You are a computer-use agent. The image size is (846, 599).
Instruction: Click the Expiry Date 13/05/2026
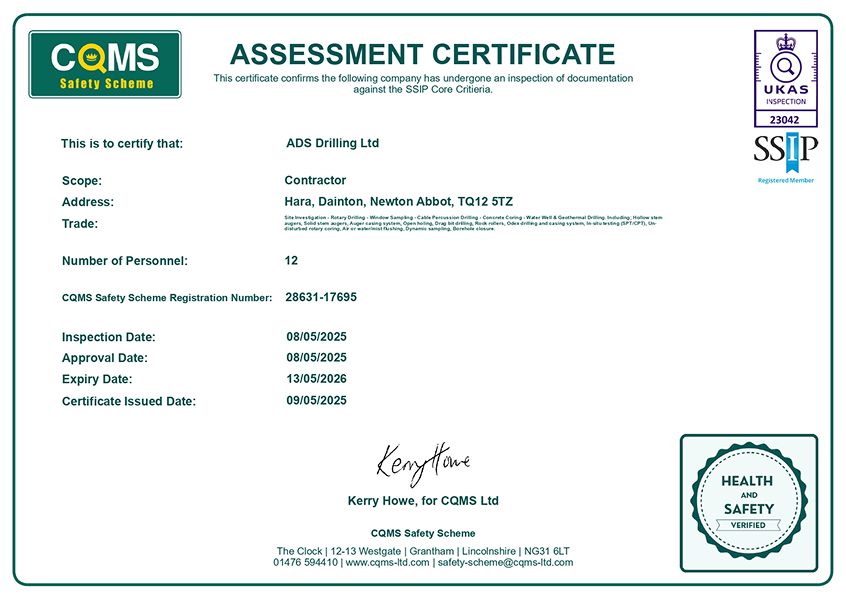(x=317, y=379)
